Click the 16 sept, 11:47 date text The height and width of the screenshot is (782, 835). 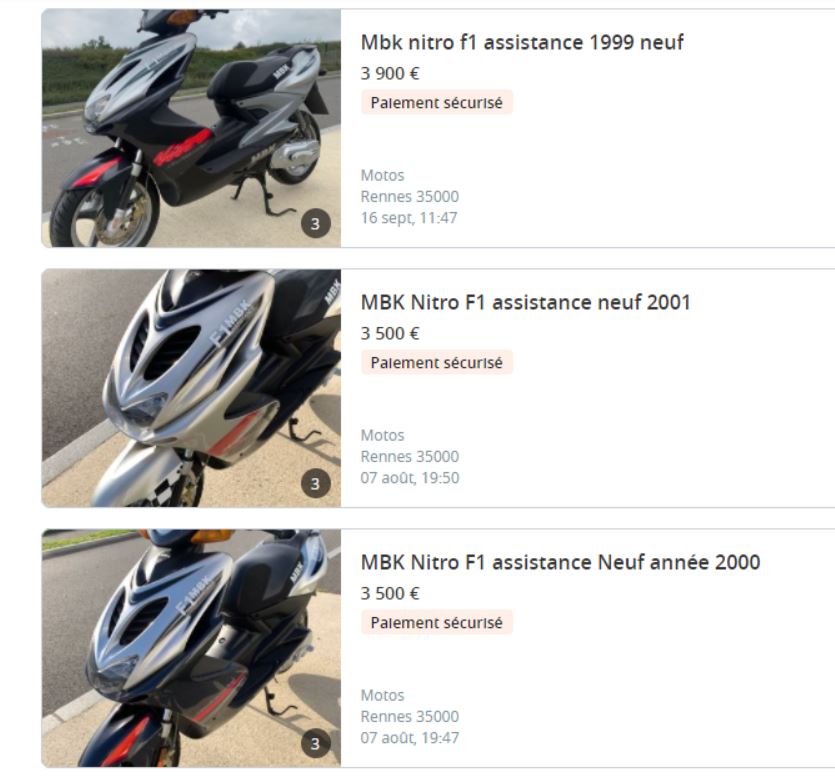pos(409,218)
